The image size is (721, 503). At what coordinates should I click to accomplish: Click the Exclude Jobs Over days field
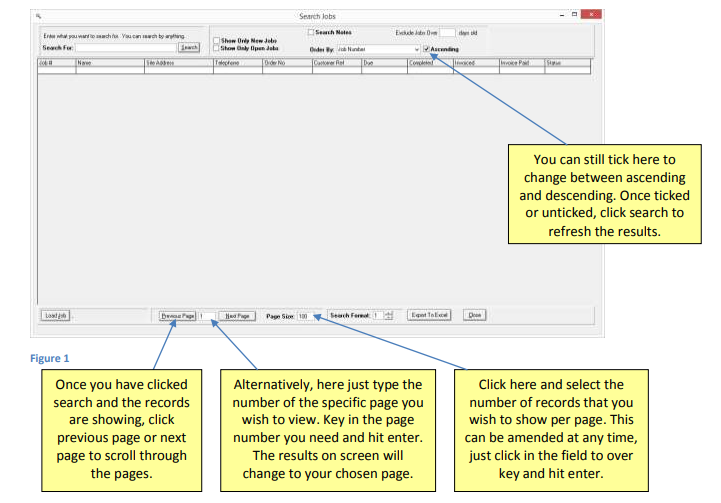click(x=447, y=32)
